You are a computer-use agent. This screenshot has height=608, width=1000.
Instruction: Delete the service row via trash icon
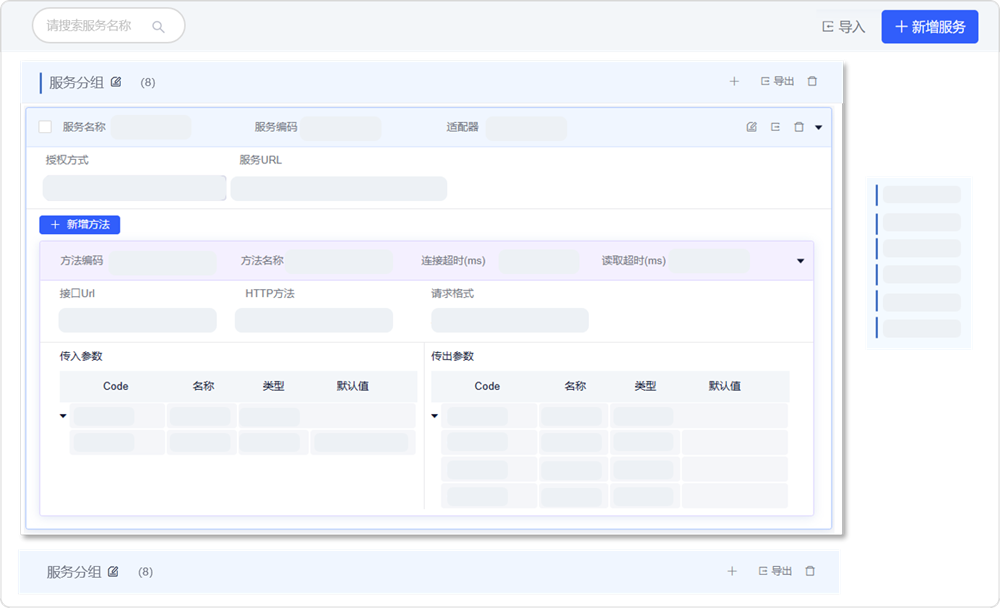click(x=798, y=127)
